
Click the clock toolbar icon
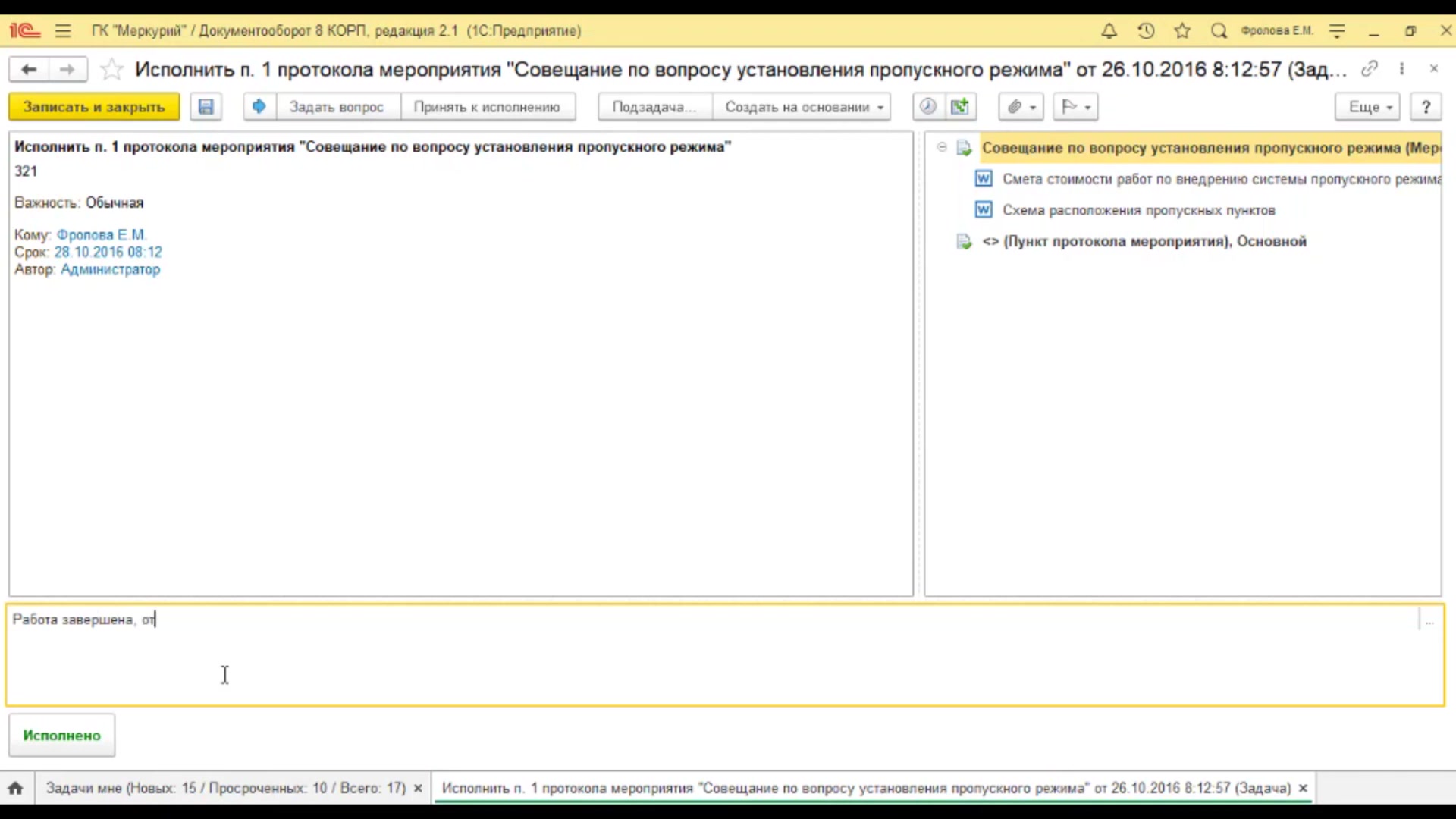click(927, 107)
